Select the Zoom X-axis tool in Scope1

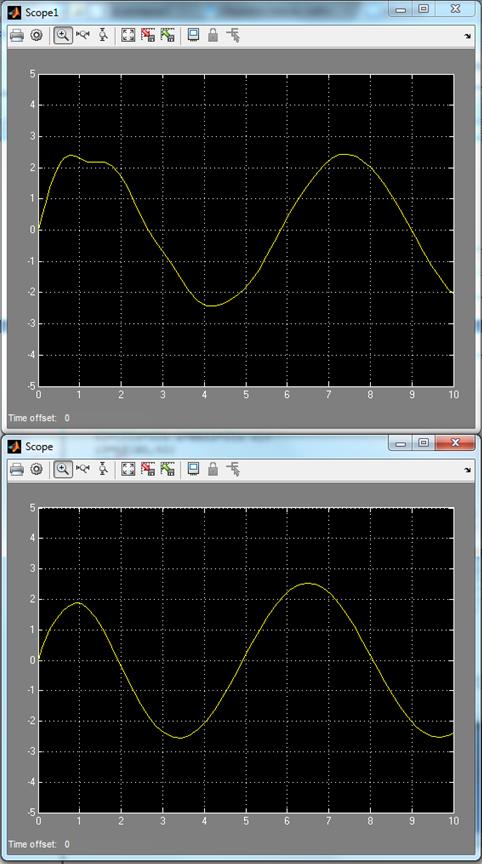pos(83,36)
